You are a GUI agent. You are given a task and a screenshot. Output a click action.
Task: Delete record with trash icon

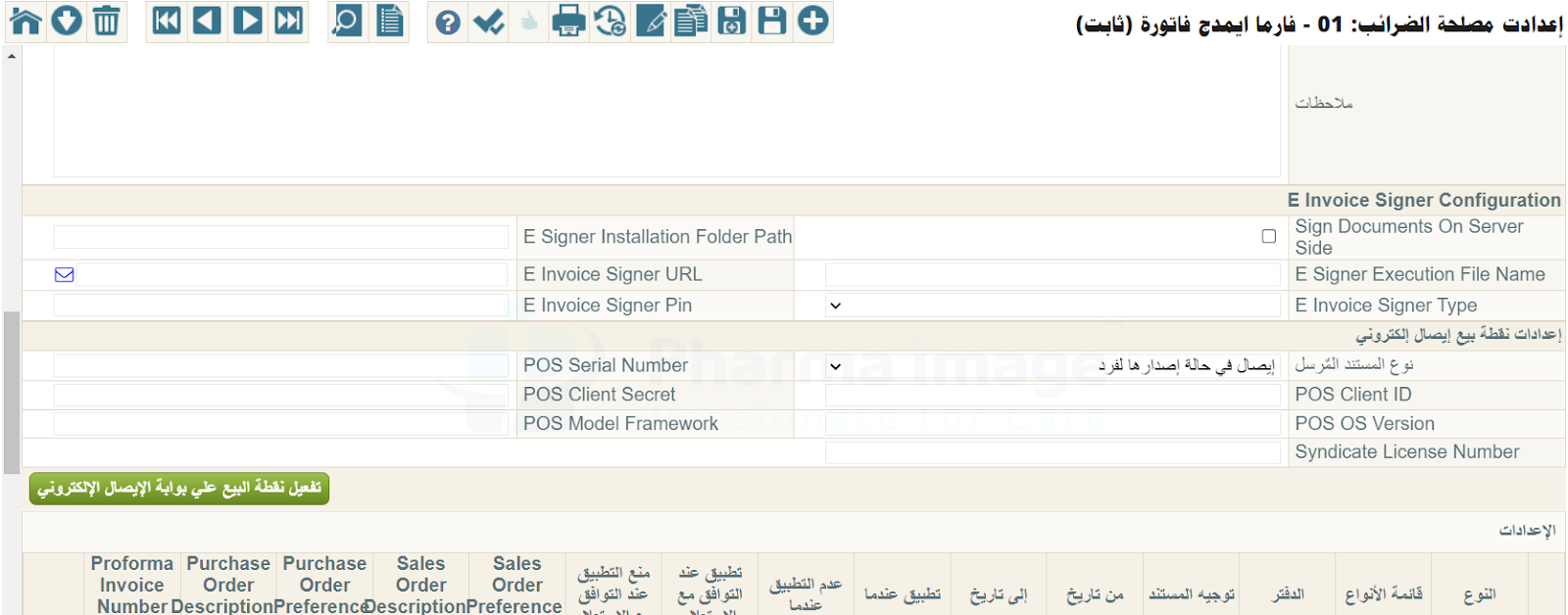107,21
